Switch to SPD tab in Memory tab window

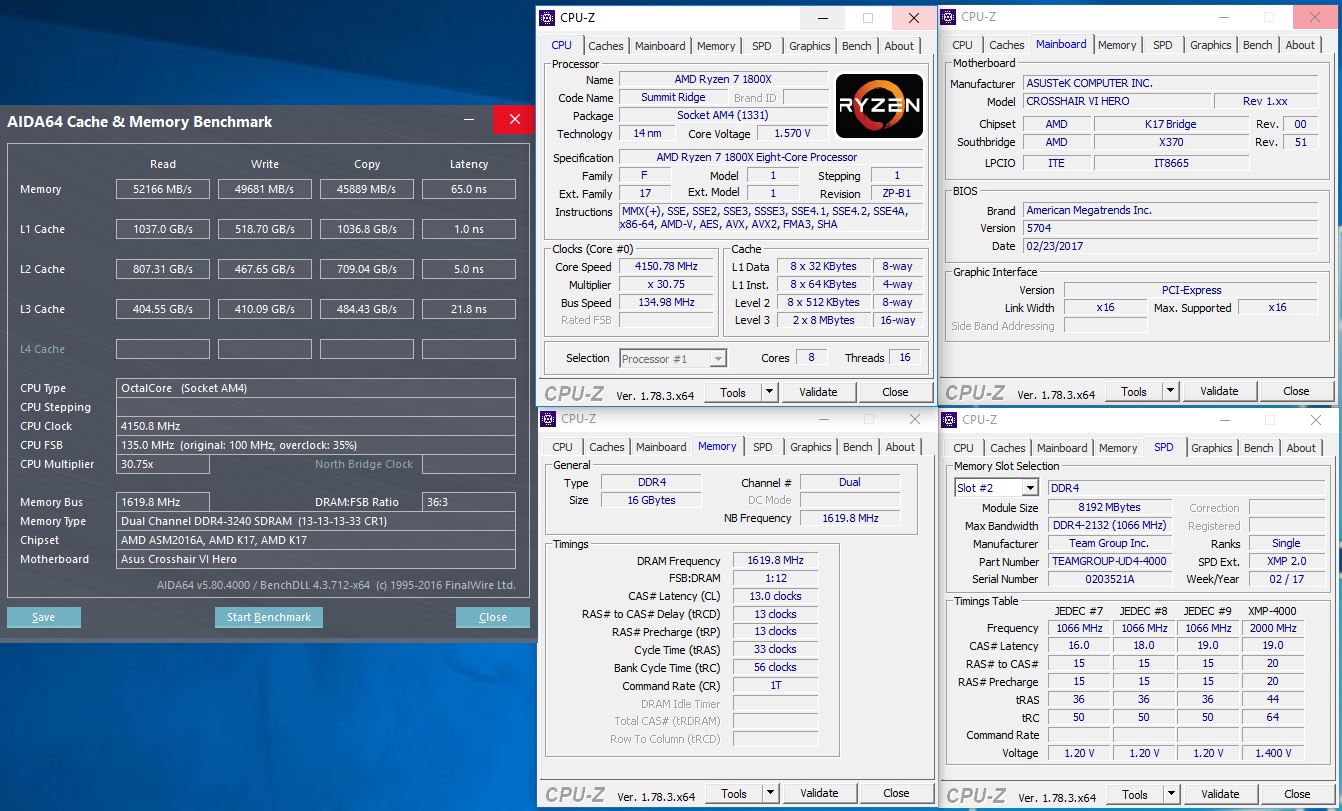[763, 447]
